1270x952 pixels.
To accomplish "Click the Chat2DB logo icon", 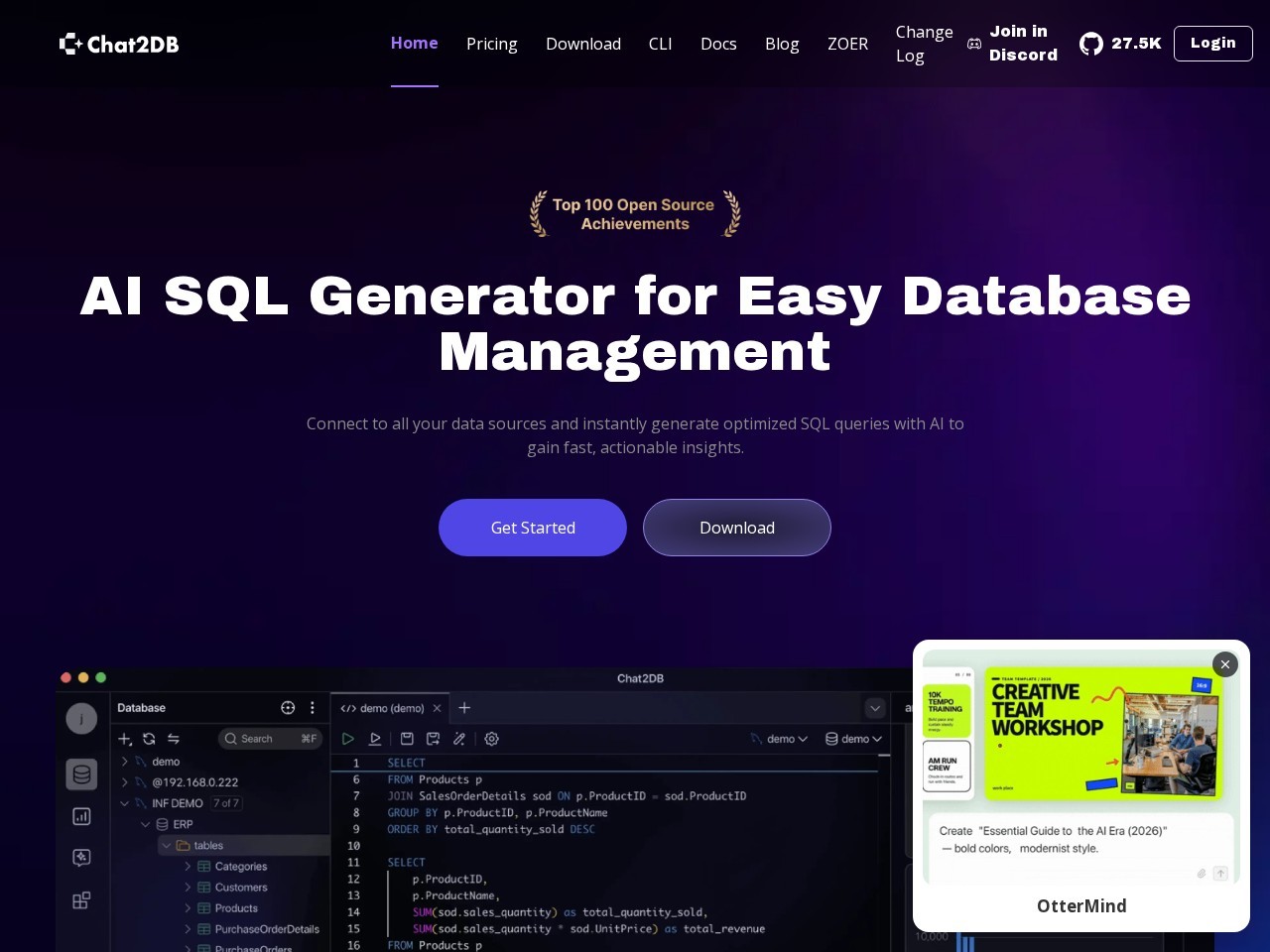I will click(x=70, y=44).
